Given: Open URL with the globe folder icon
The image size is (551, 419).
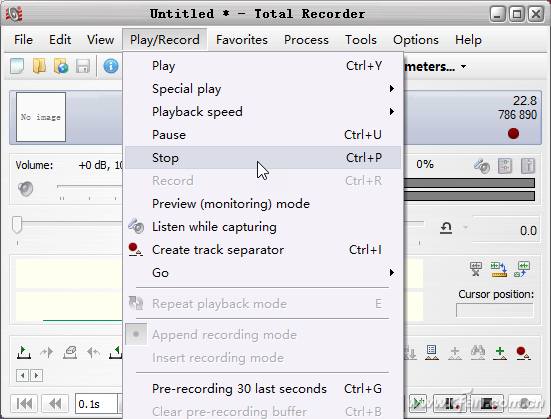Looking at the screenshot, I should click(61, 66).
